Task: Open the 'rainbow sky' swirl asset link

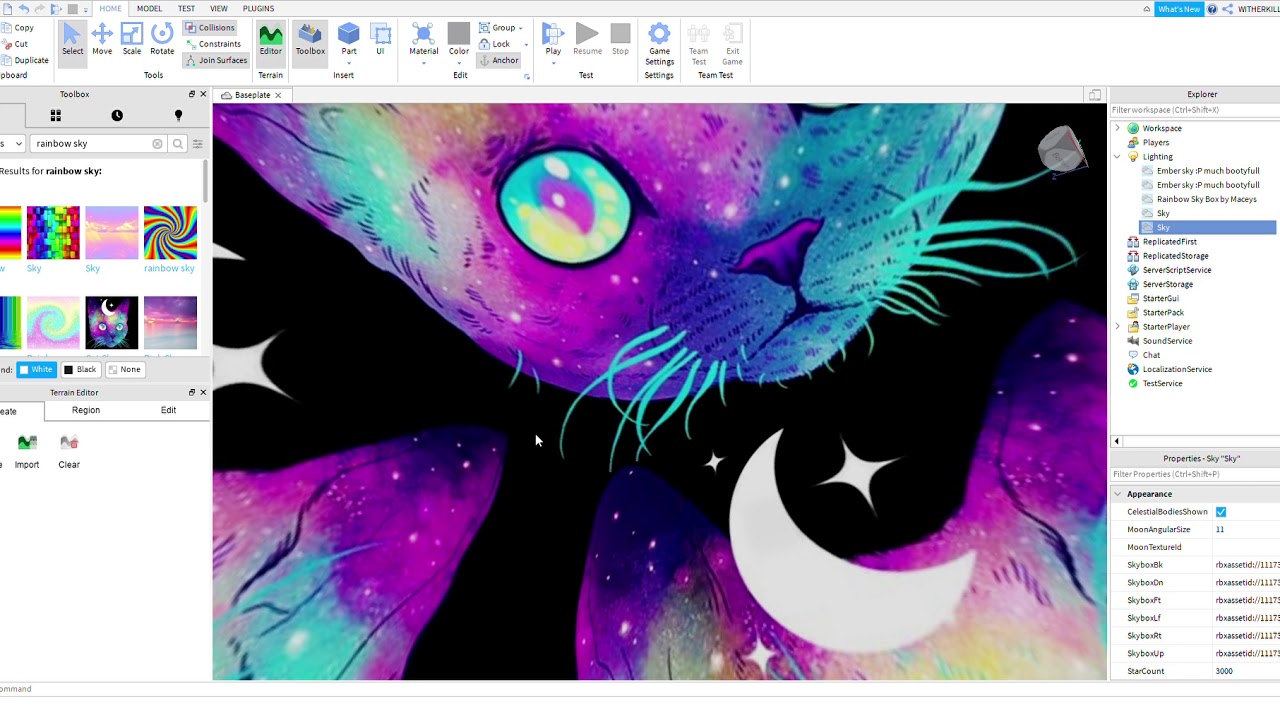Action: [x=169, y=268]
